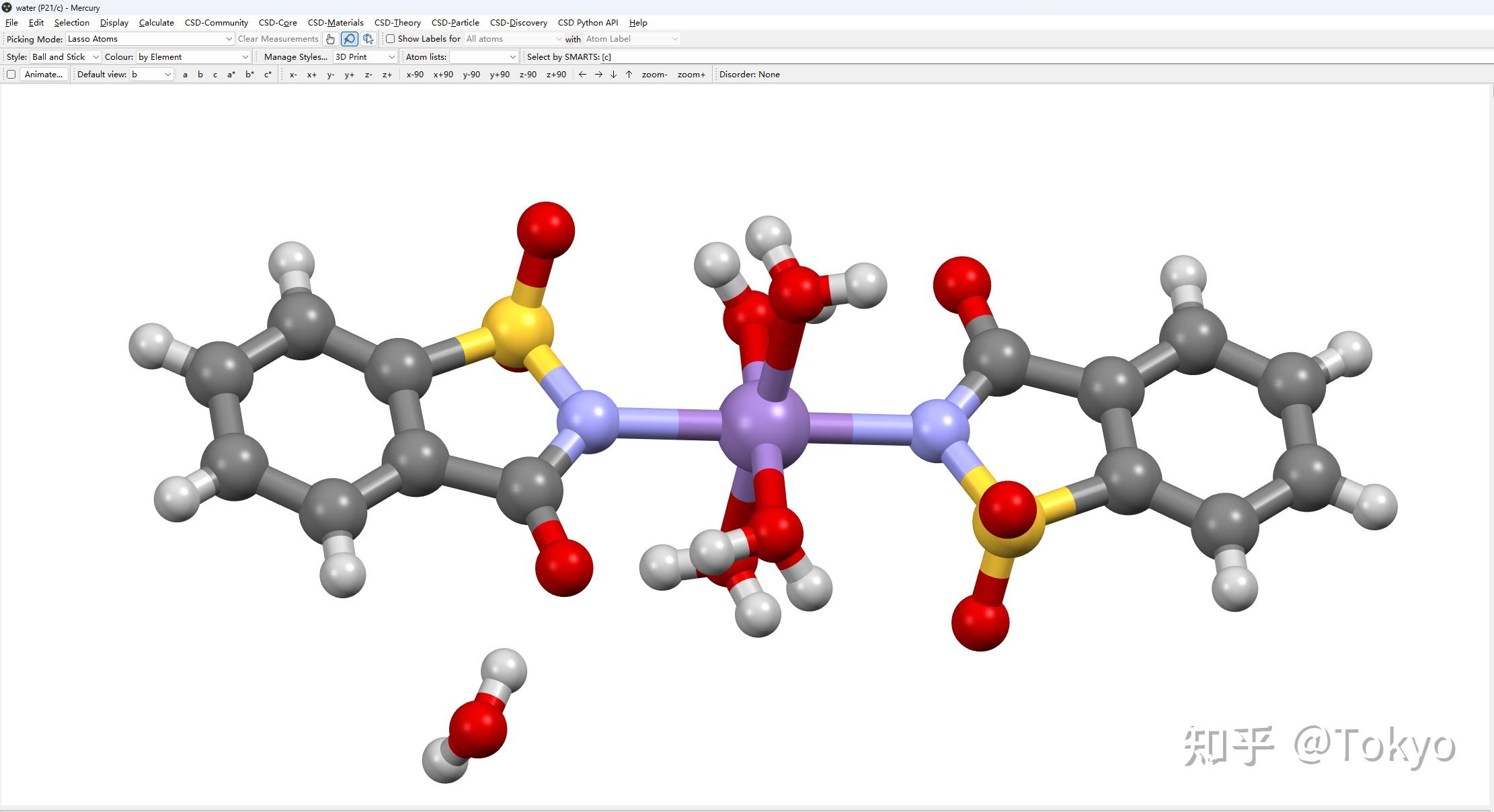Image resolution: width=1494 pixels, height=812 pixels.
Task: Click the select molecule cursor icon
Action: pos(368,39)
